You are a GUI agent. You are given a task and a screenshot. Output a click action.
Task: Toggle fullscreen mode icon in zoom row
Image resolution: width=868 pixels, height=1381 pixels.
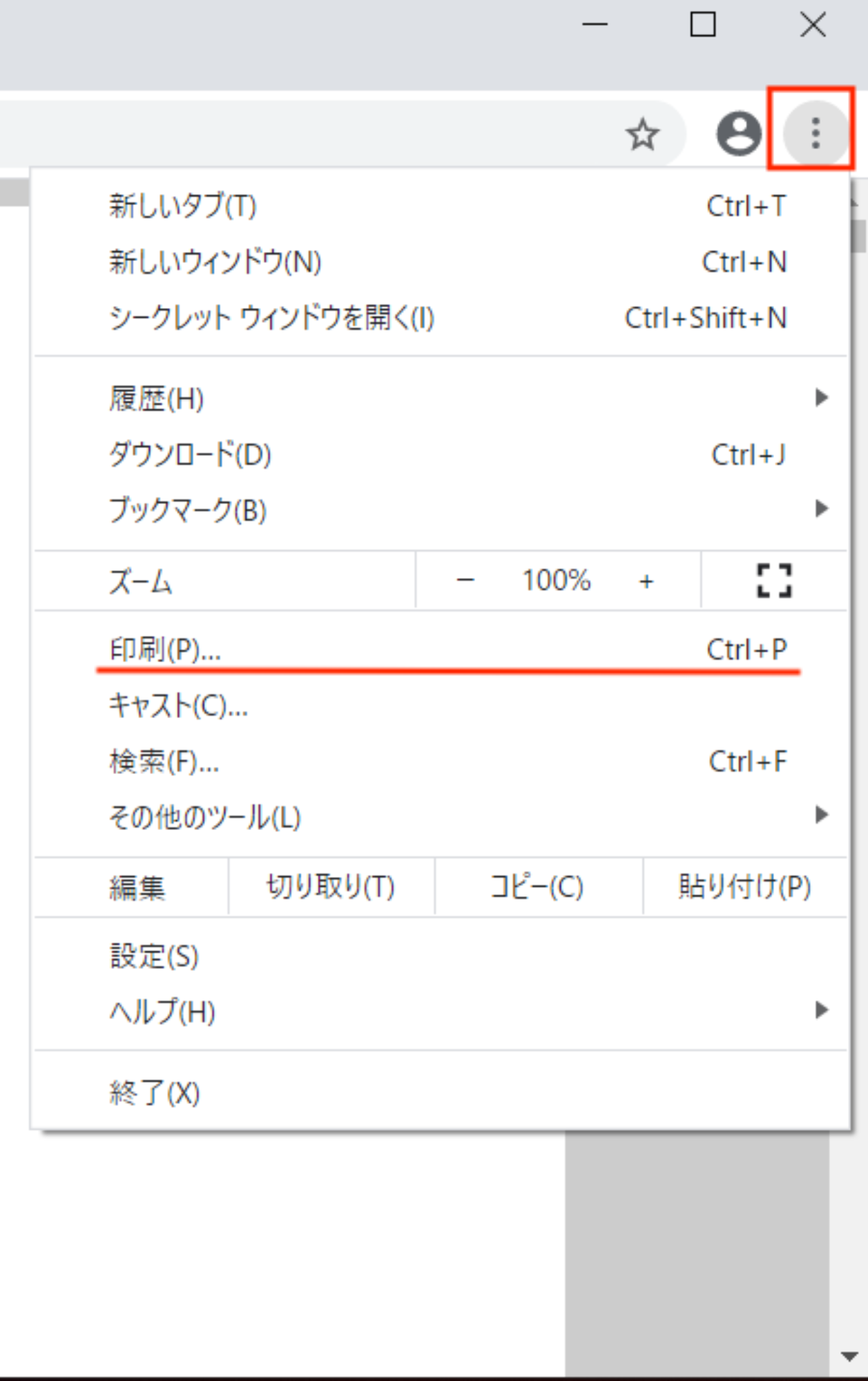[773, 580]
